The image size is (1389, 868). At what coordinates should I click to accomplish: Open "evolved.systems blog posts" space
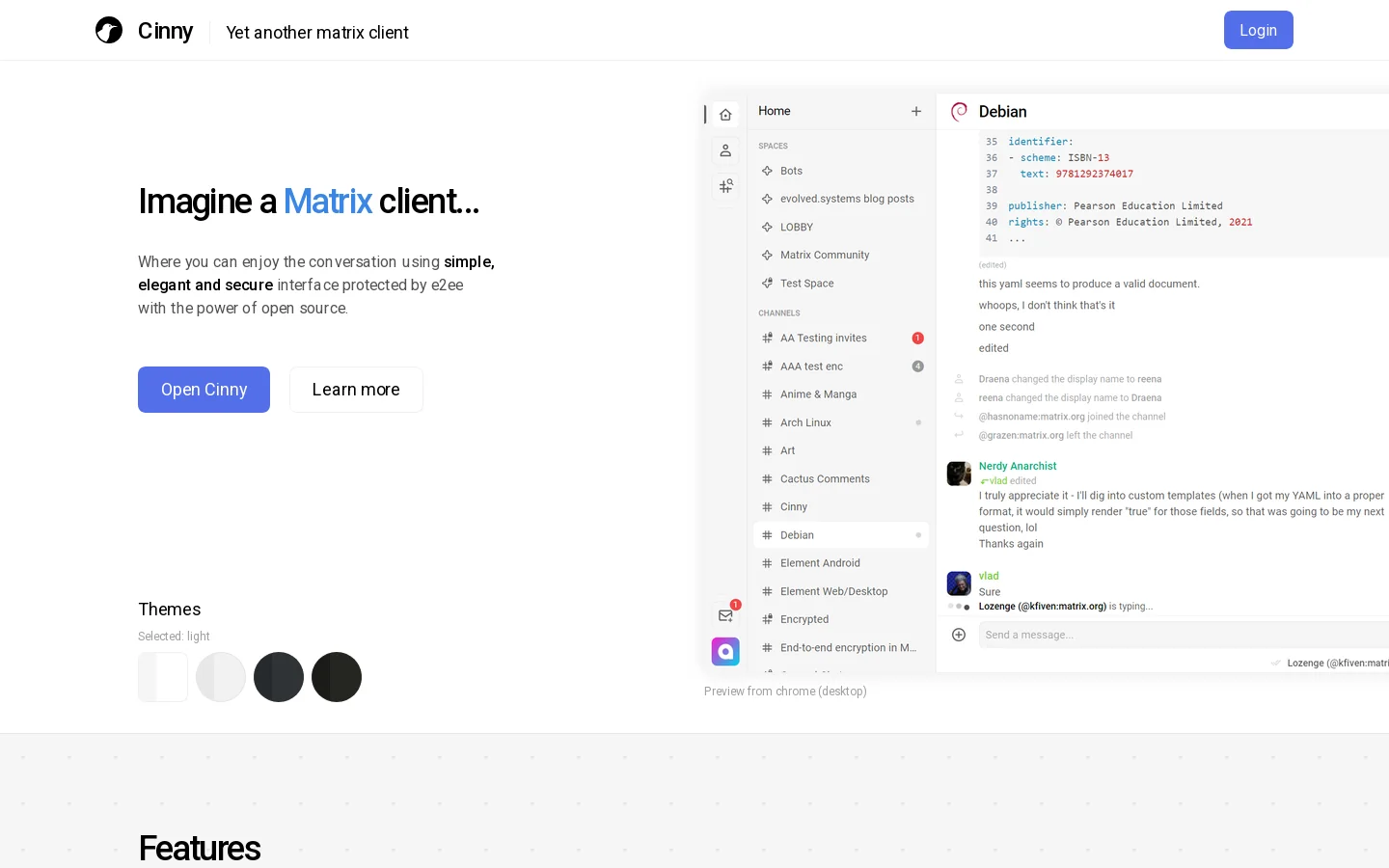[840, 199]
